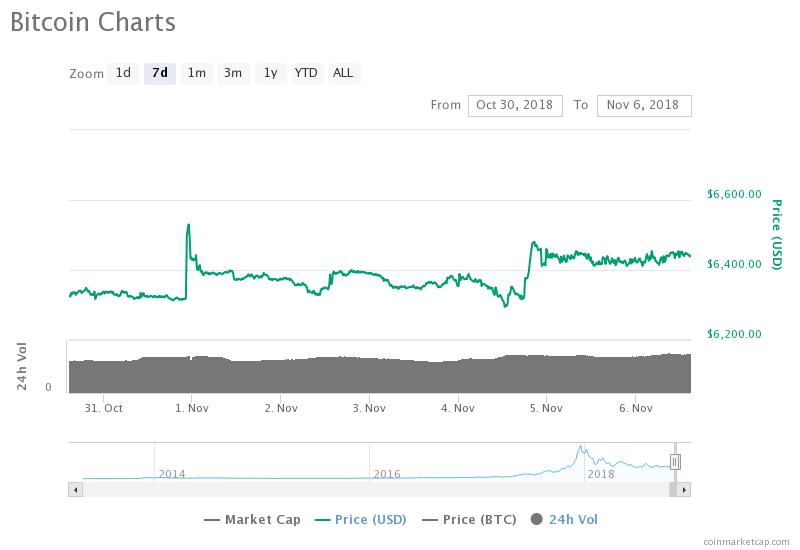Click the price peak on navigator chart
This screenshot has width=800, height=550.
click(x=580, y=447)
